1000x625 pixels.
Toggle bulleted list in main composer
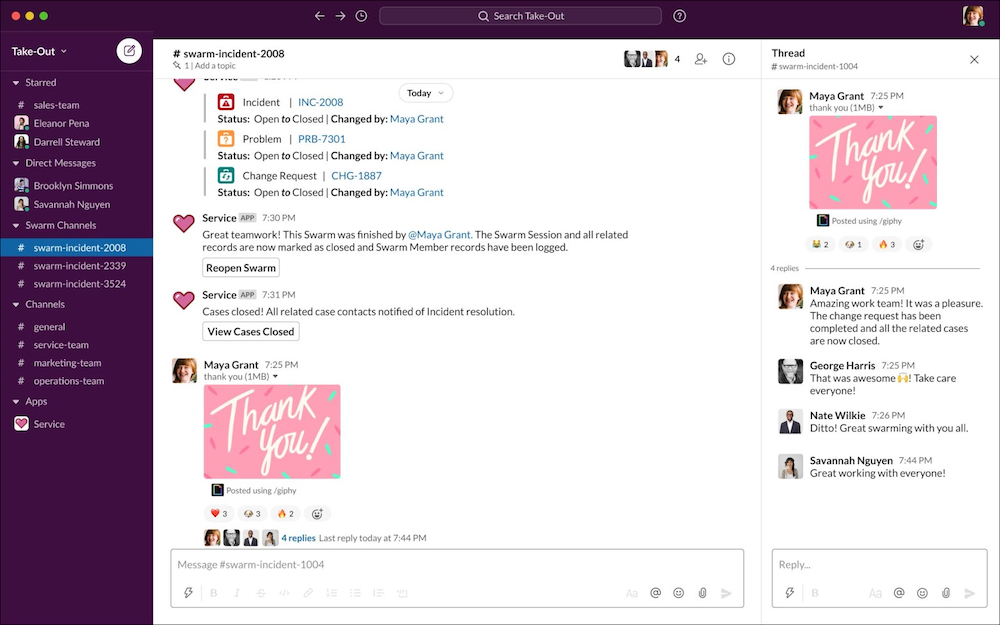355,592
